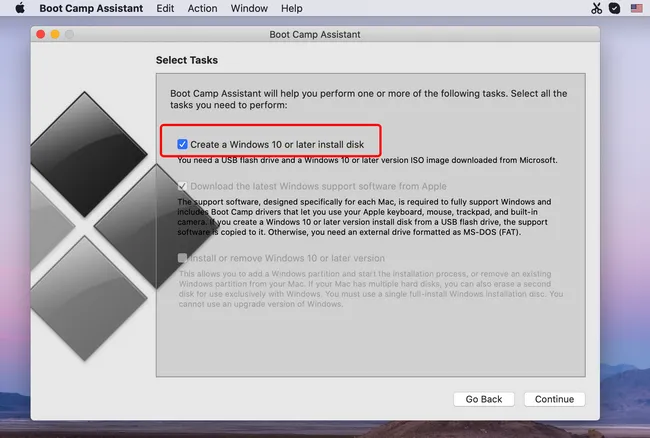Screen dimensions: 650x438
Task: Click the scissors icon in menu bar
Action: click(x=596, y=8)
